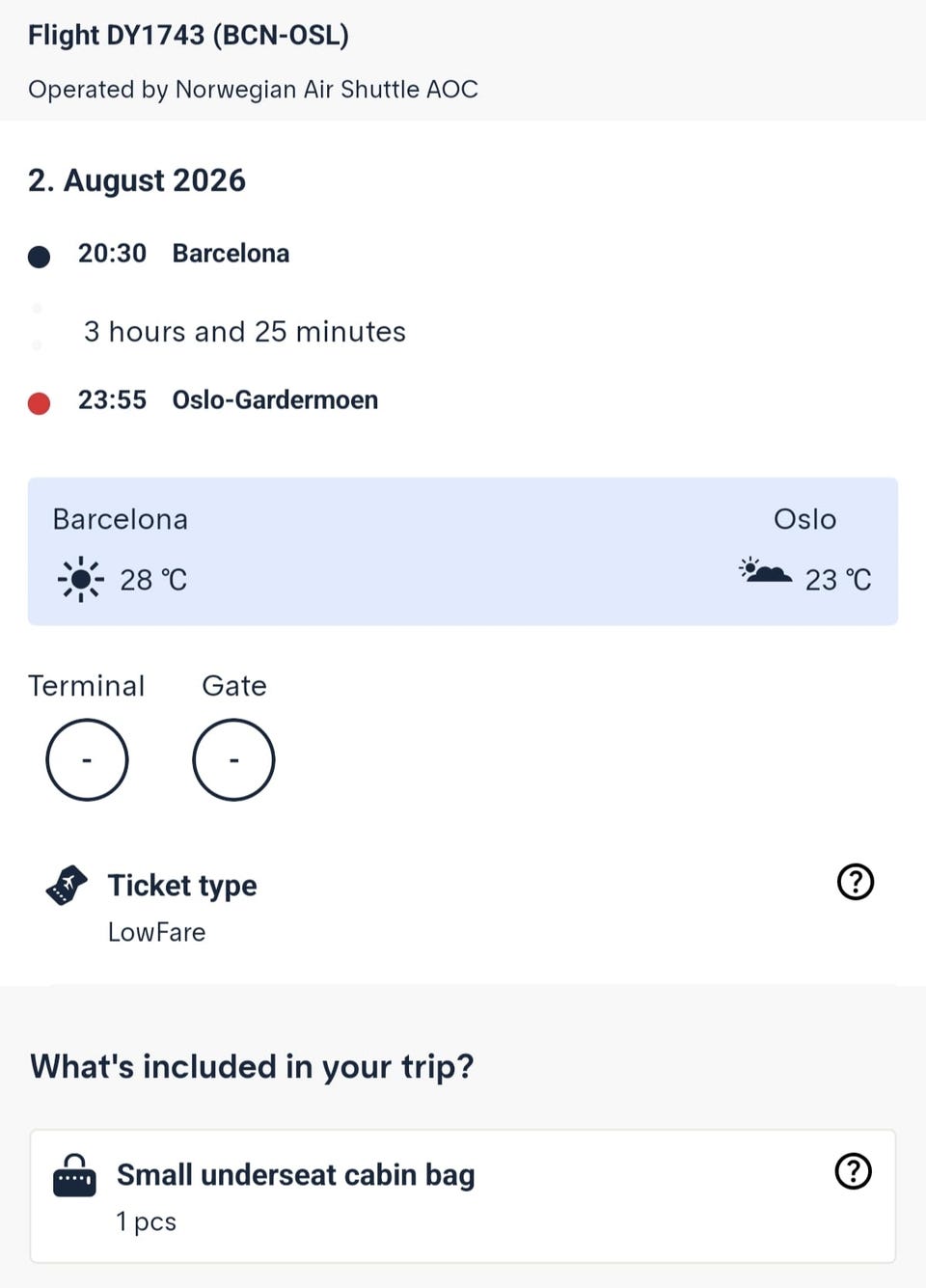Tap the ticket icon beside Ticket type
Image resolution: width=926 pixels, height=1288 pixels.
tap(67, 885)
